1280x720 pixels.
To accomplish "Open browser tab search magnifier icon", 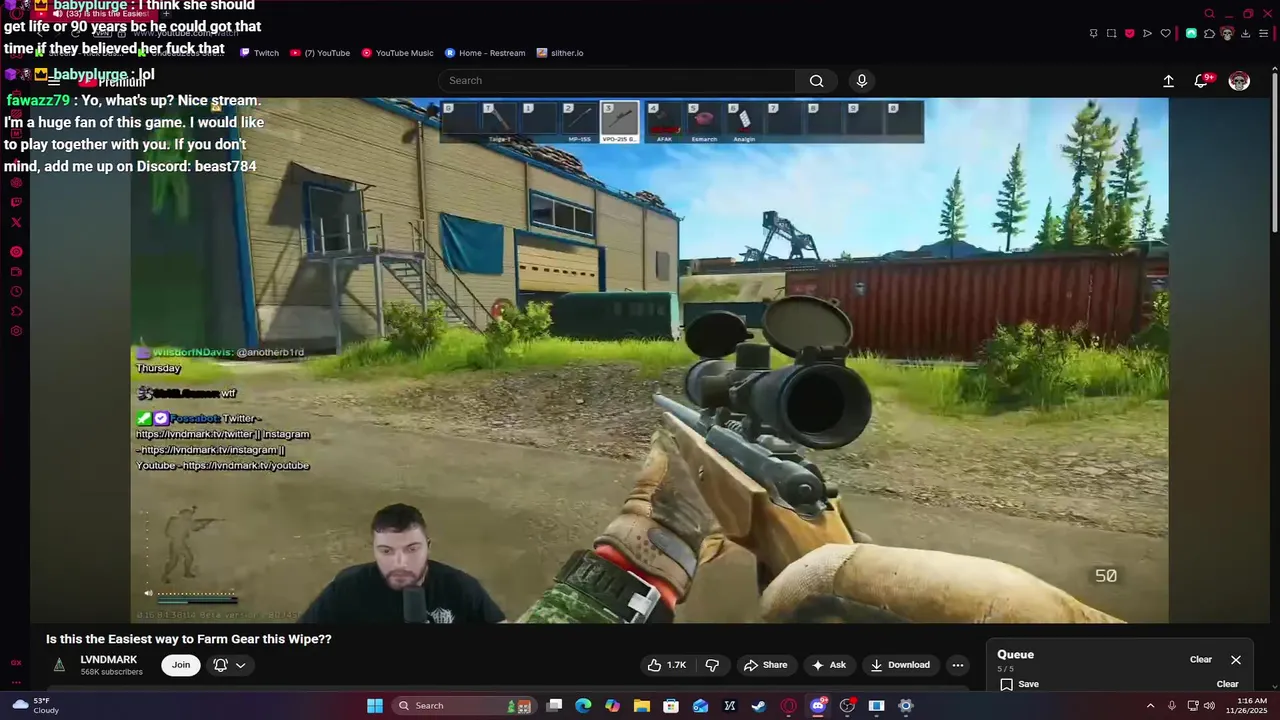I will (x=1209, y=14).
